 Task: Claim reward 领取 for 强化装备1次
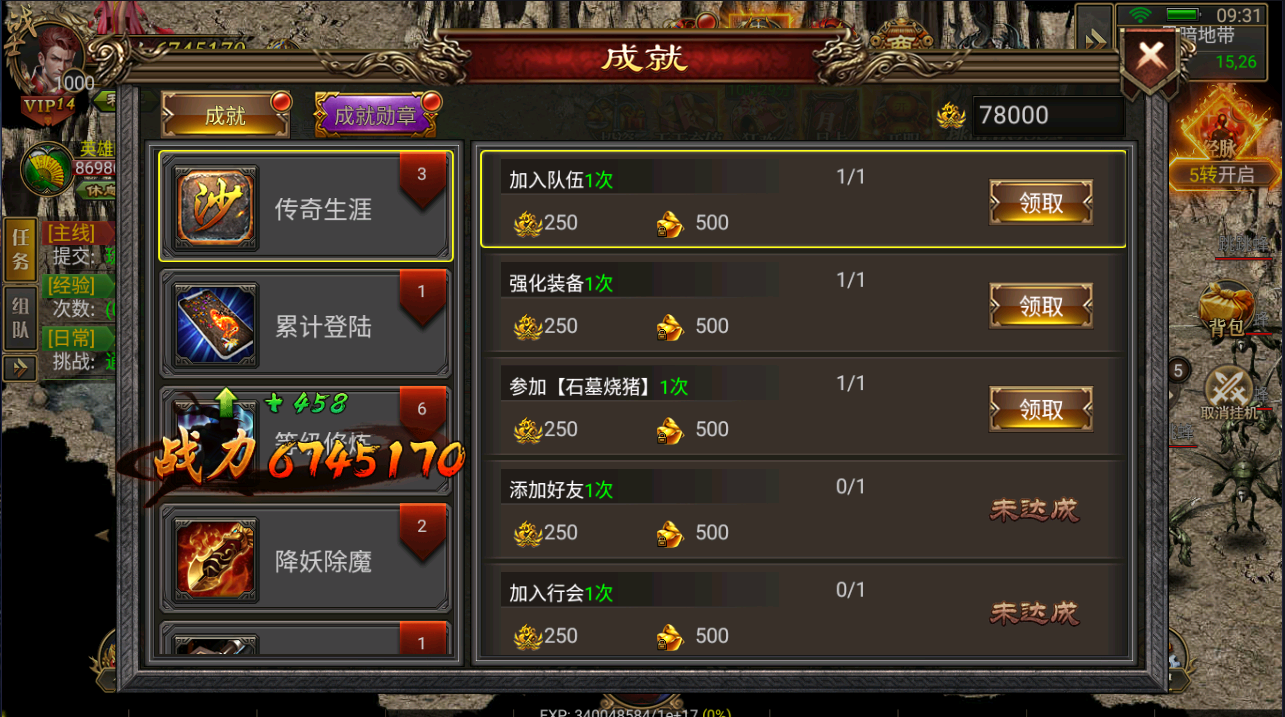click(1041, 306)
